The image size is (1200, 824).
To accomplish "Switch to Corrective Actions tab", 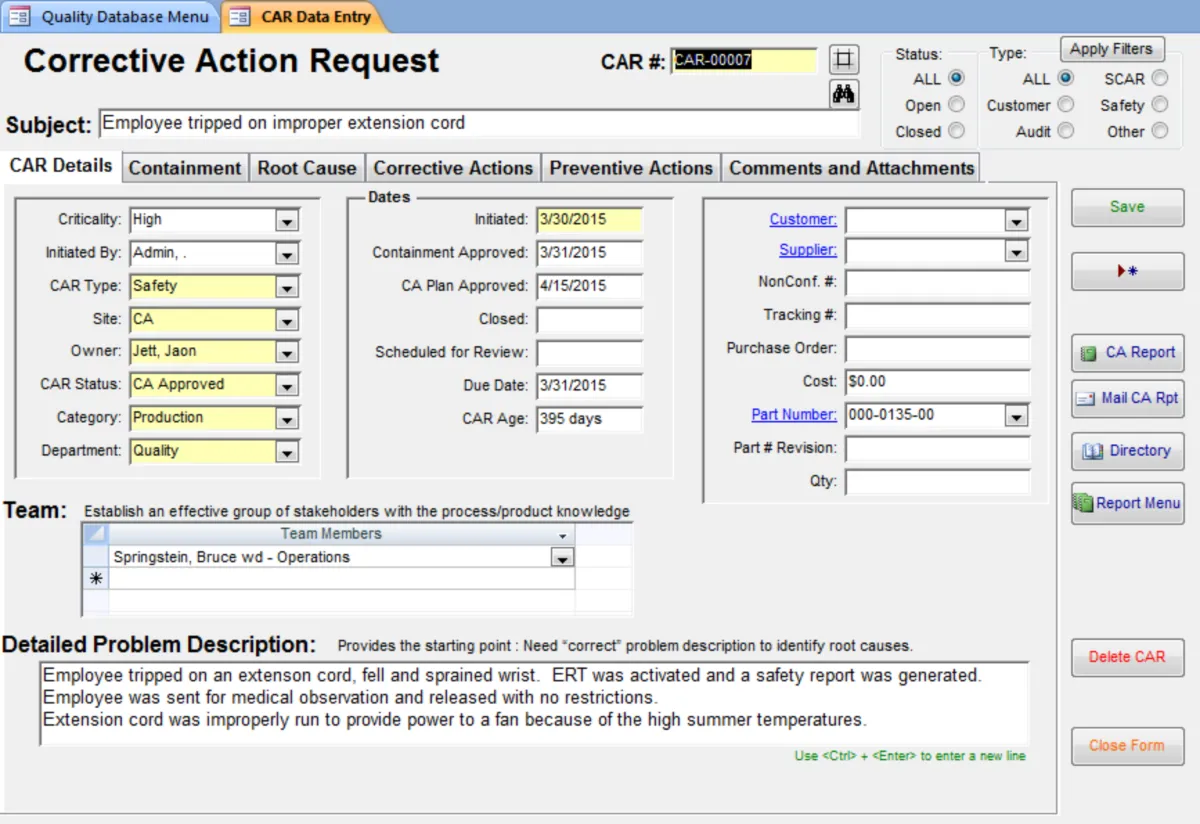I will pyautogui.click(x=453, y=168).
